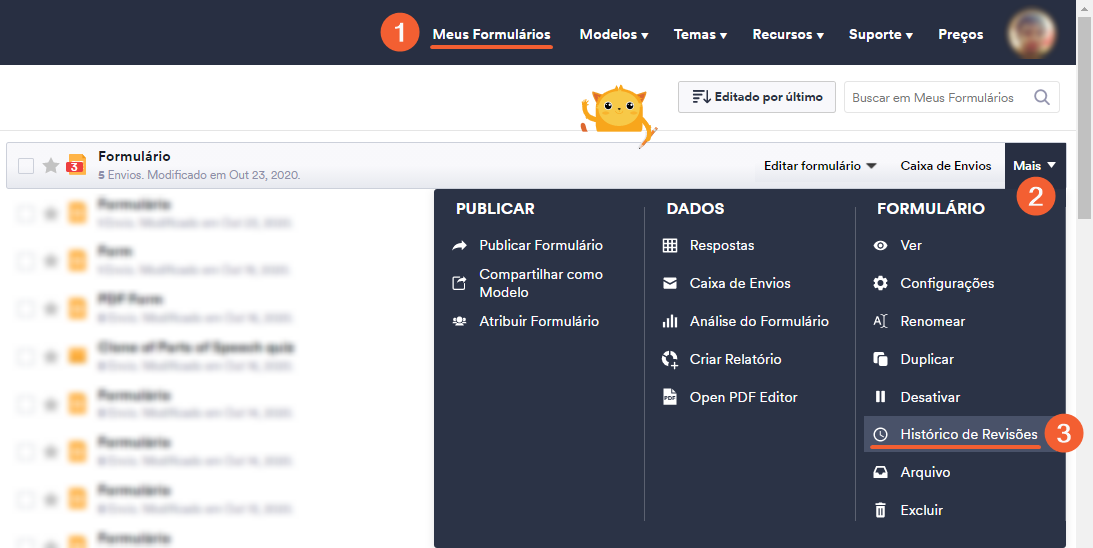Click the Respostas table icon
The image size is (1093, 548).
click(x=670, y=245)
